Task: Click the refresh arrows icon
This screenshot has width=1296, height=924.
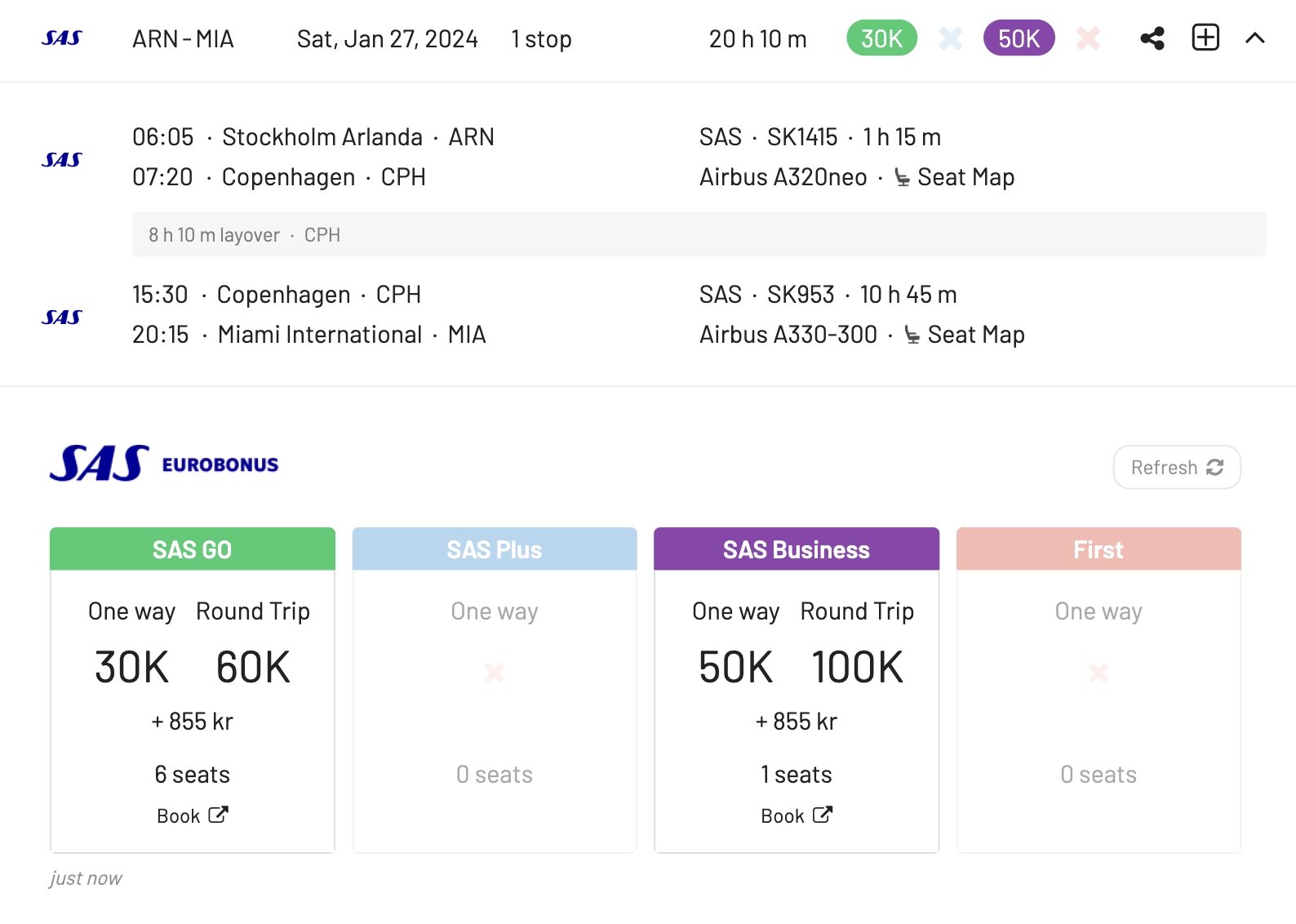Action: click(x=1214, y=467)
